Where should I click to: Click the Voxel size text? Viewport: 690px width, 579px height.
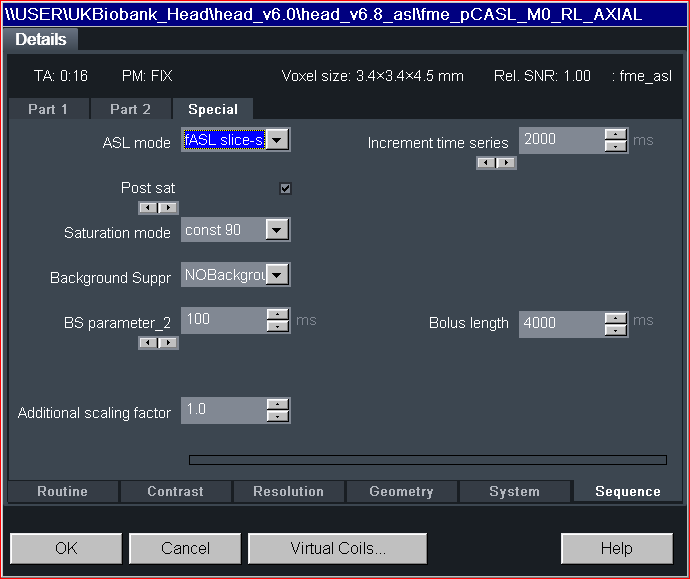click(x=372, y=76)
